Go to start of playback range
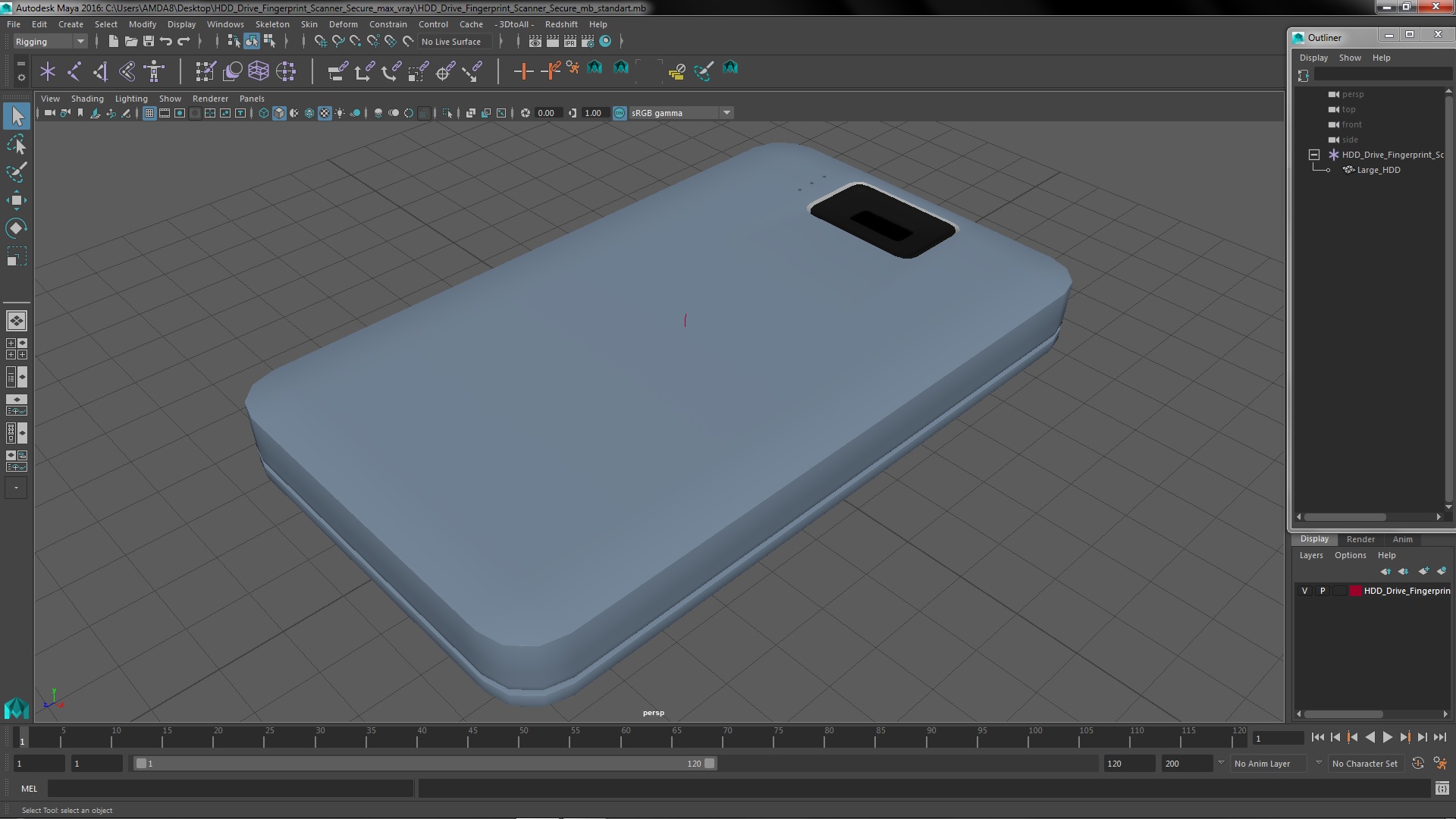The image size is (1456, 819). [1317, 737]
